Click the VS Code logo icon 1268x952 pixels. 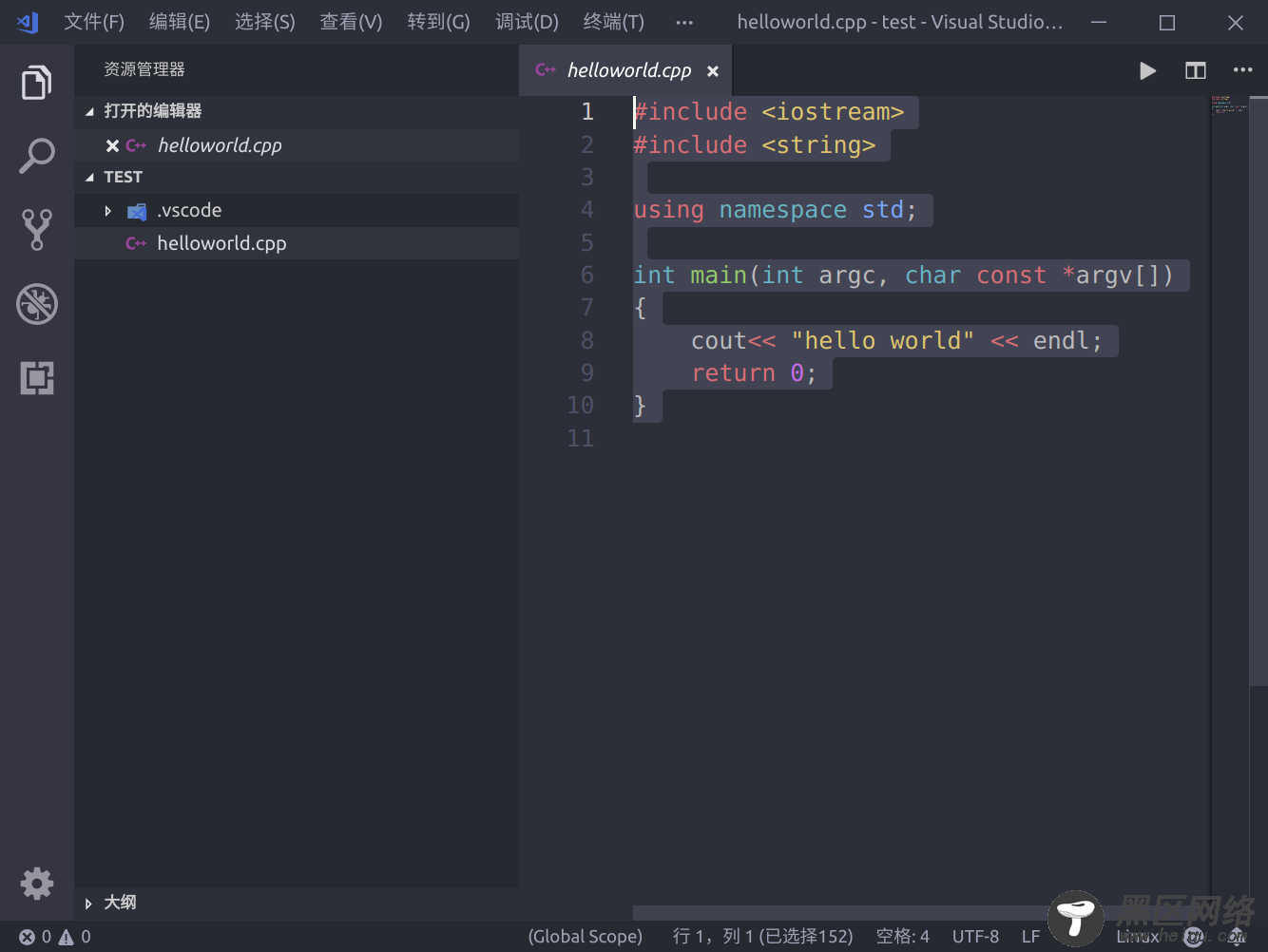pyautogui.click(x=28, y=22)
